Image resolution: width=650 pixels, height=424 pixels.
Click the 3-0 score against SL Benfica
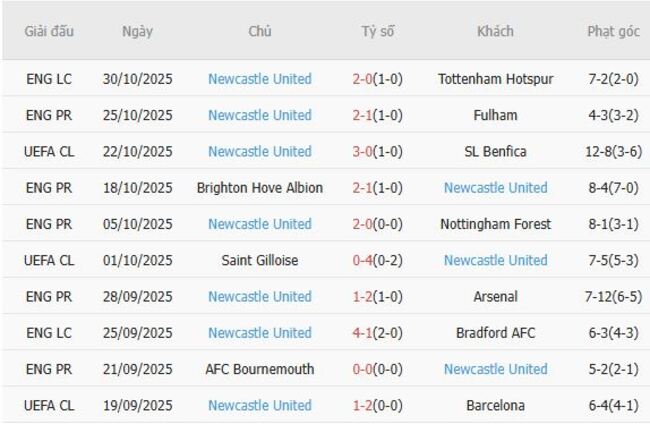pos(362,151)
